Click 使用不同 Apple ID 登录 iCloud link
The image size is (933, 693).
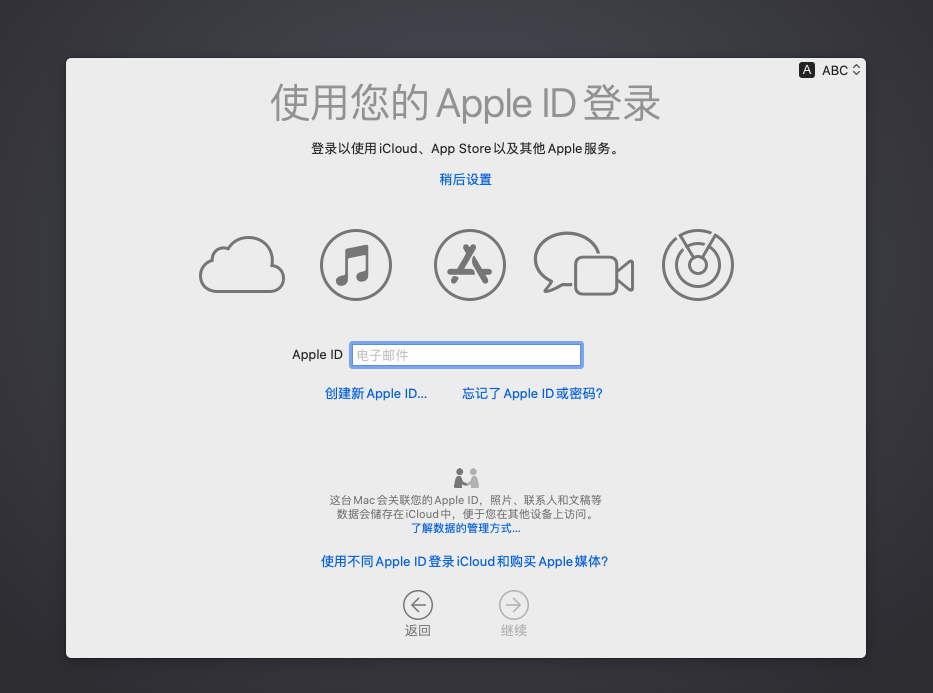pyautogui.click(x=464, y=562)
